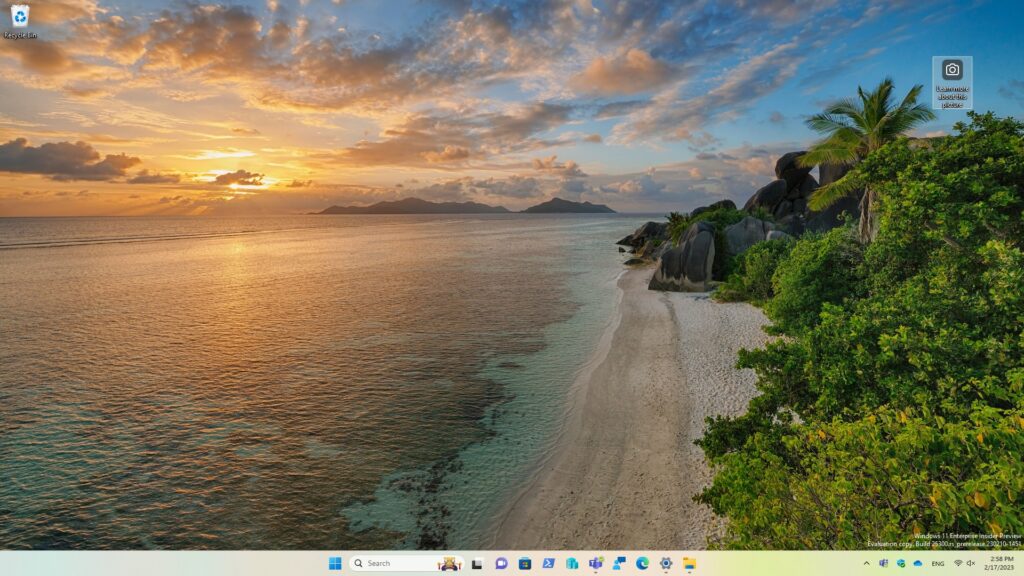The image size is (1024, 576).
Task: Launch Microsoft Edge browser
Action: [642, 563]
